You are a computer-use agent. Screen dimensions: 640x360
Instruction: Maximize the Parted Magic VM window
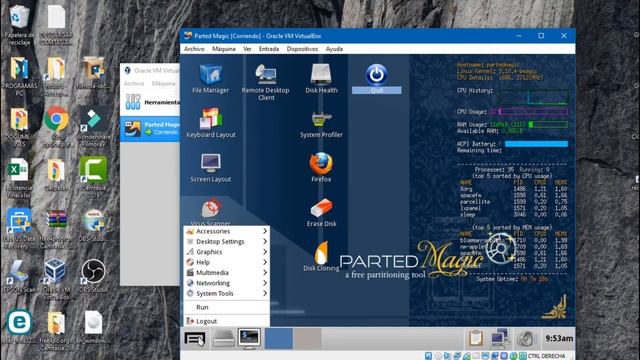click(541, 36)
